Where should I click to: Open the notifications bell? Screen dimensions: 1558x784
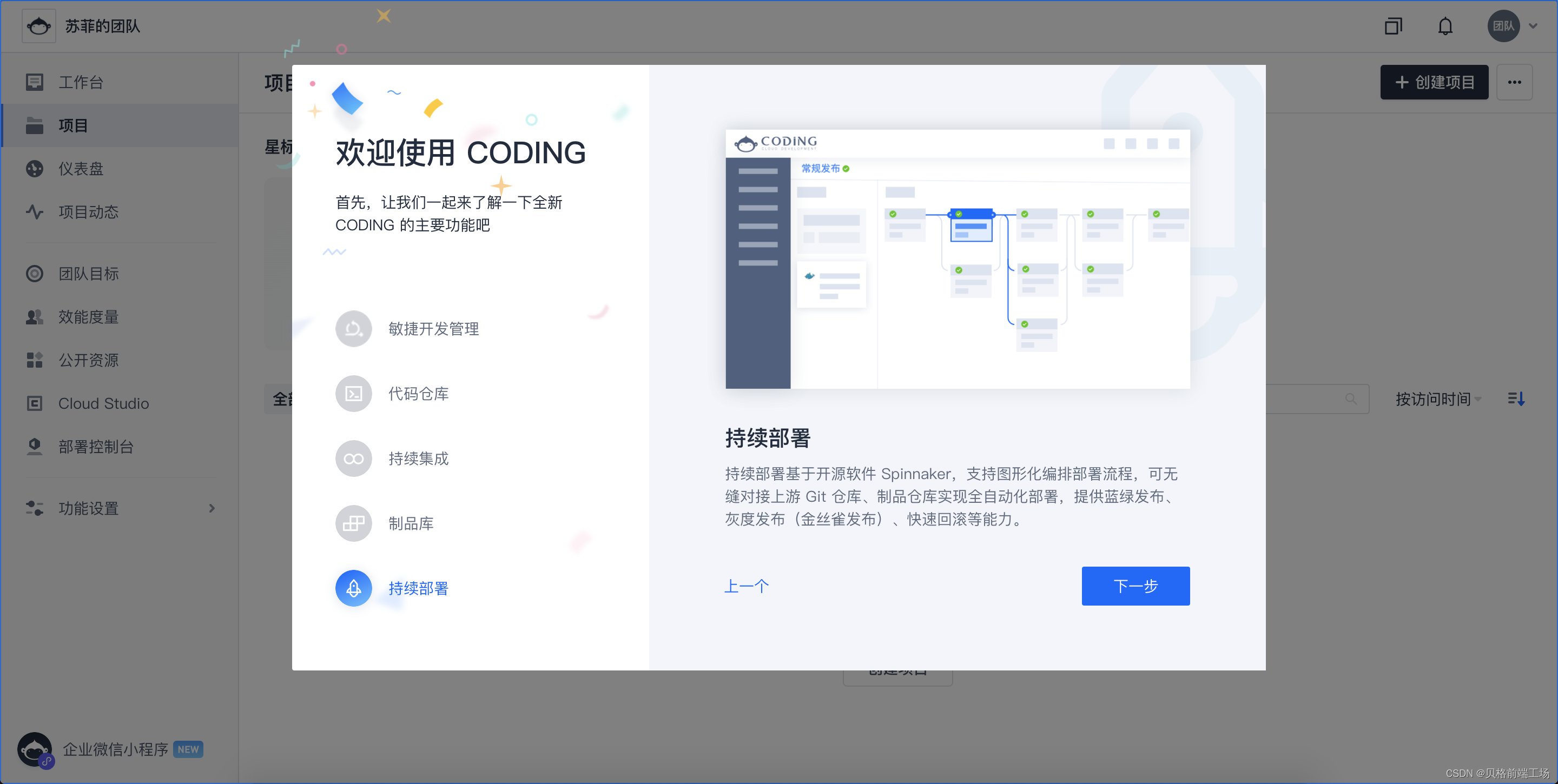(x=1445, y=26)
